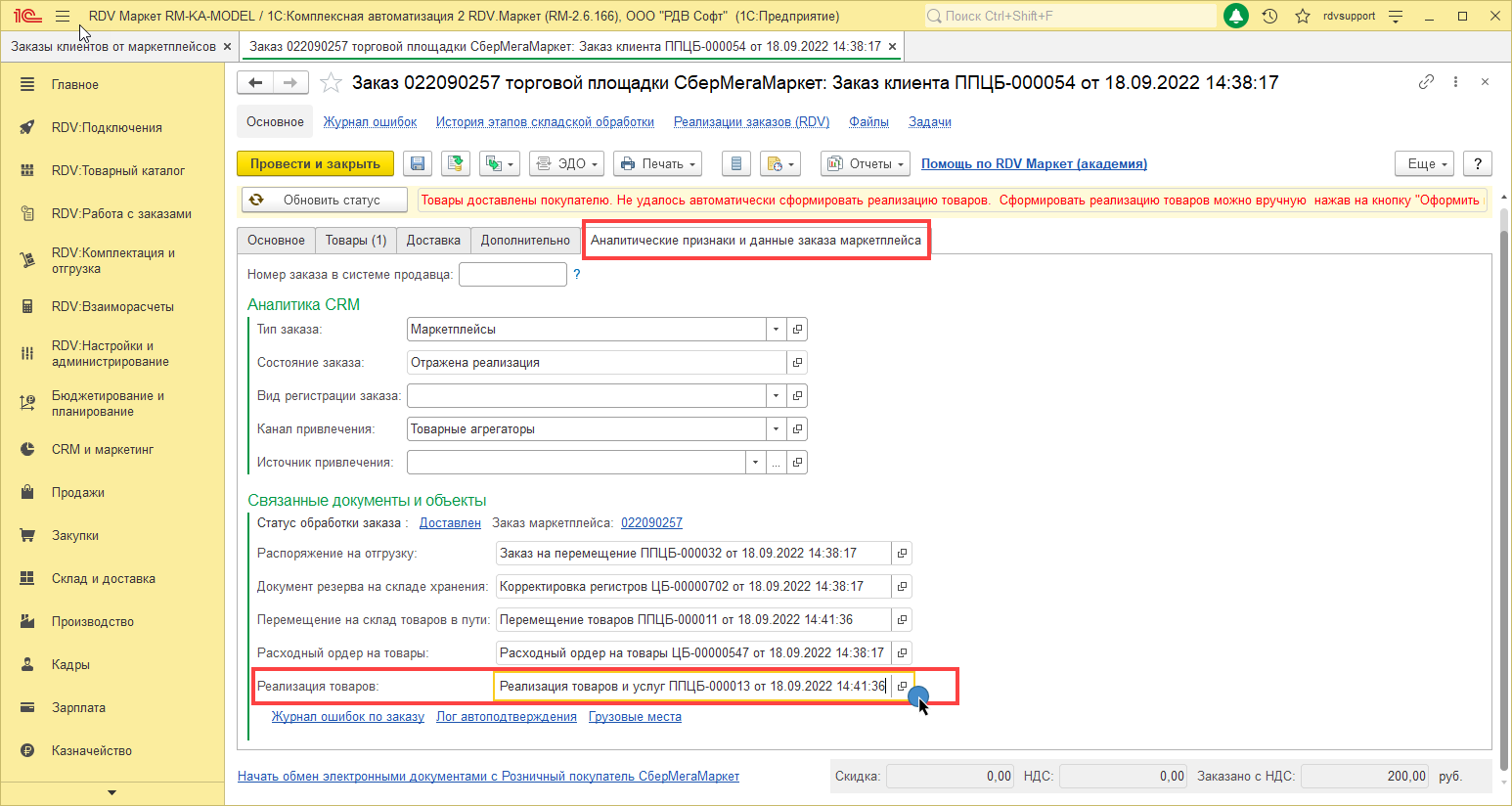Open the notifications bell icon

pyautogui.click(x=1236, y=17)
